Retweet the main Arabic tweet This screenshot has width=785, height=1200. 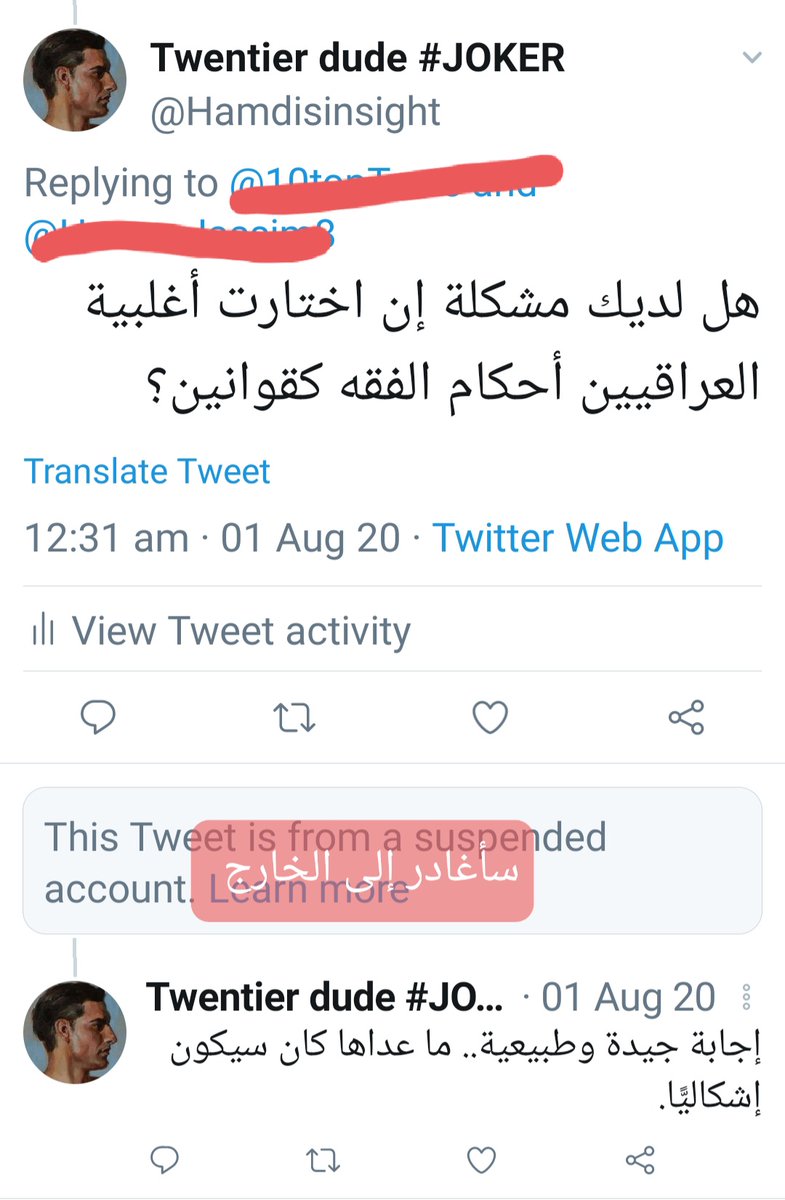point(294,717)
